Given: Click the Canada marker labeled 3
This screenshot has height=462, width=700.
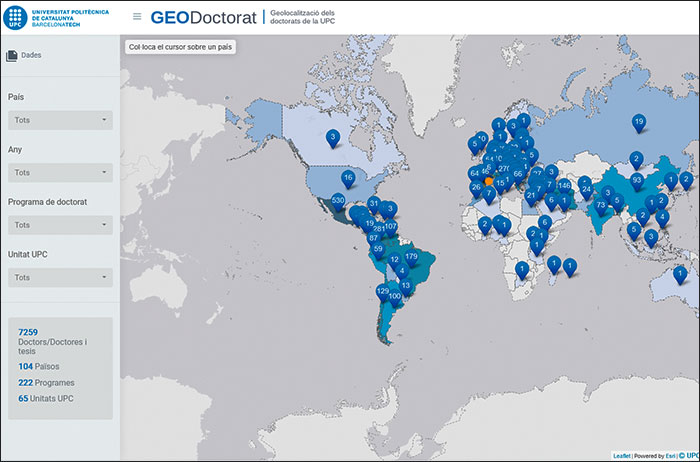Looking at the screenshot, I should click(333, 138).
